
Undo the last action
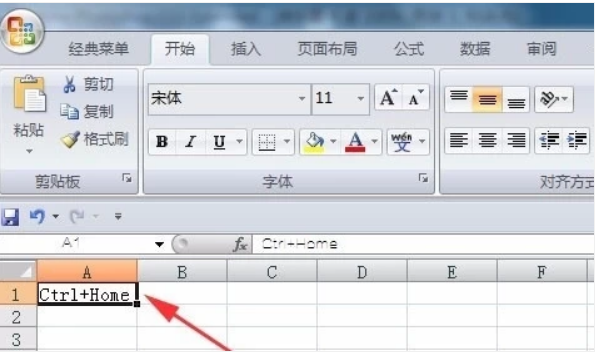coord(38,217)
